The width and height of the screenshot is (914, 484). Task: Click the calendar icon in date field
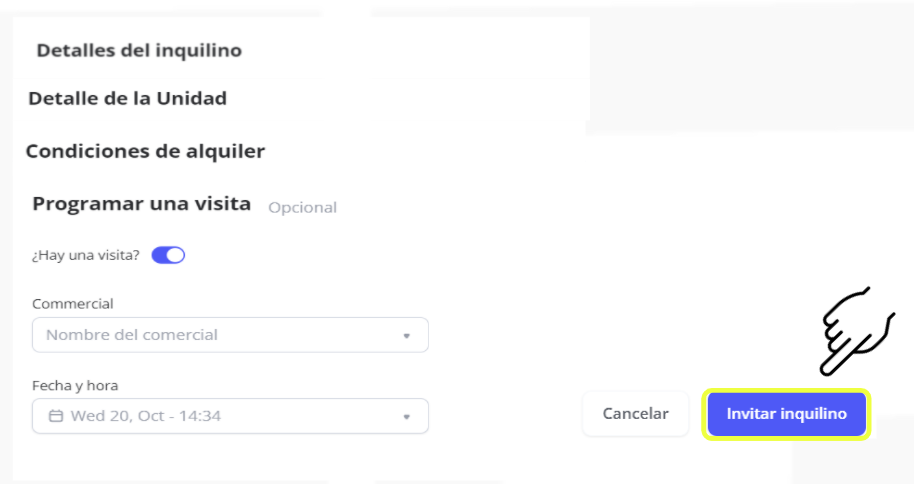tap(56, 416)
